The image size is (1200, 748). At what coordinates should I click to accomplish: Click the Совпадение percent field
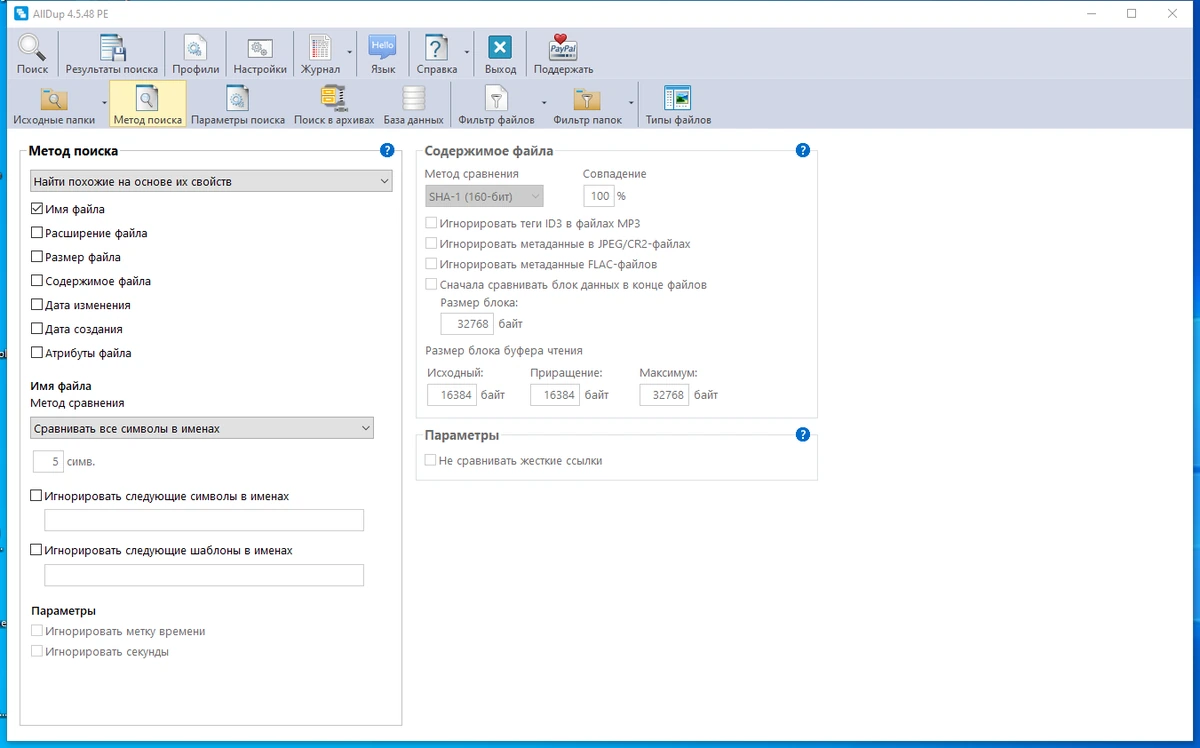598,196
